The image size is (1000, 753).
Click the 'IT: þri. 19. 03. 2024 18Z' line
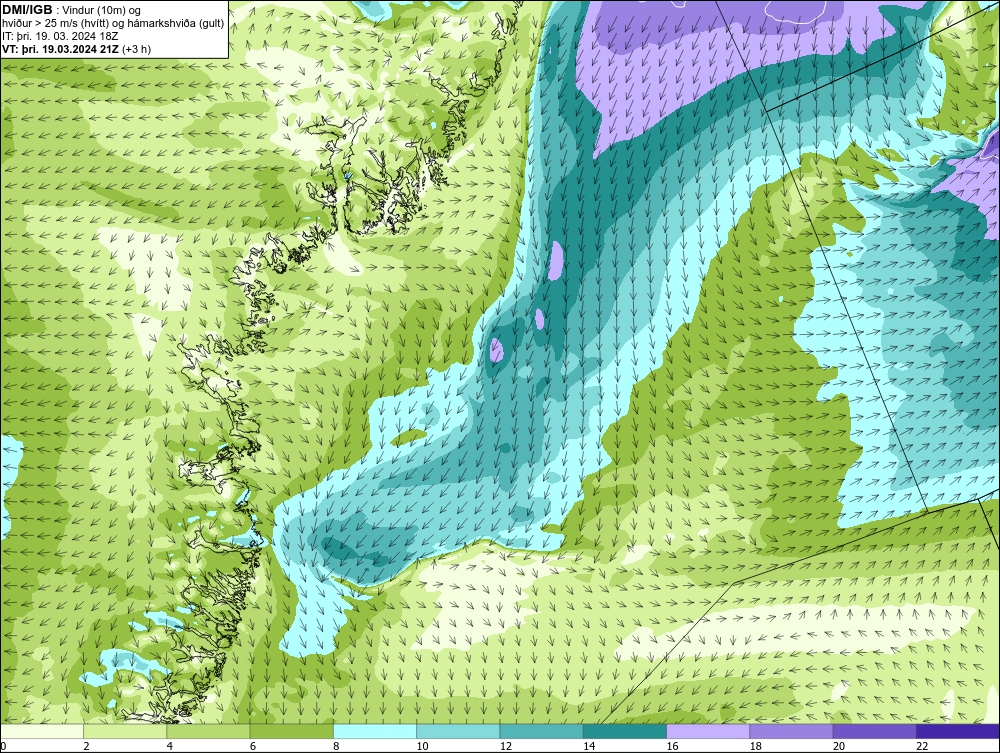pos(60,36)
